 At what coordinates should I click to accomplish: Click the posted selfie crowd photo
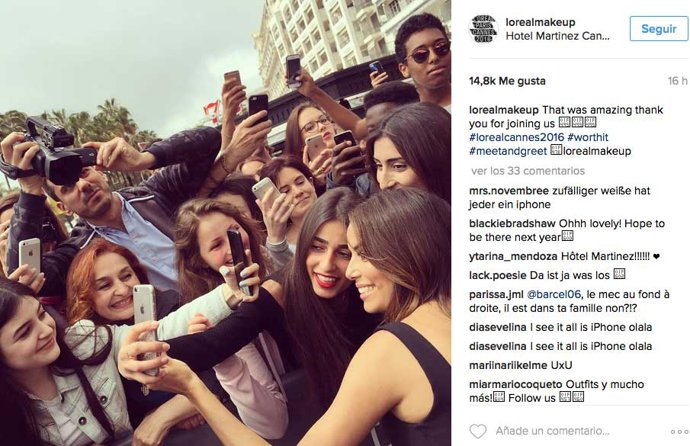[225, 223]
